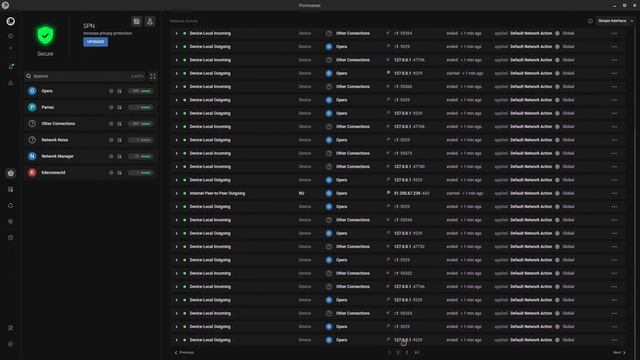Open three-dot menu of Internet Peer-to-Peer Outgoing row

pos(614,193)
